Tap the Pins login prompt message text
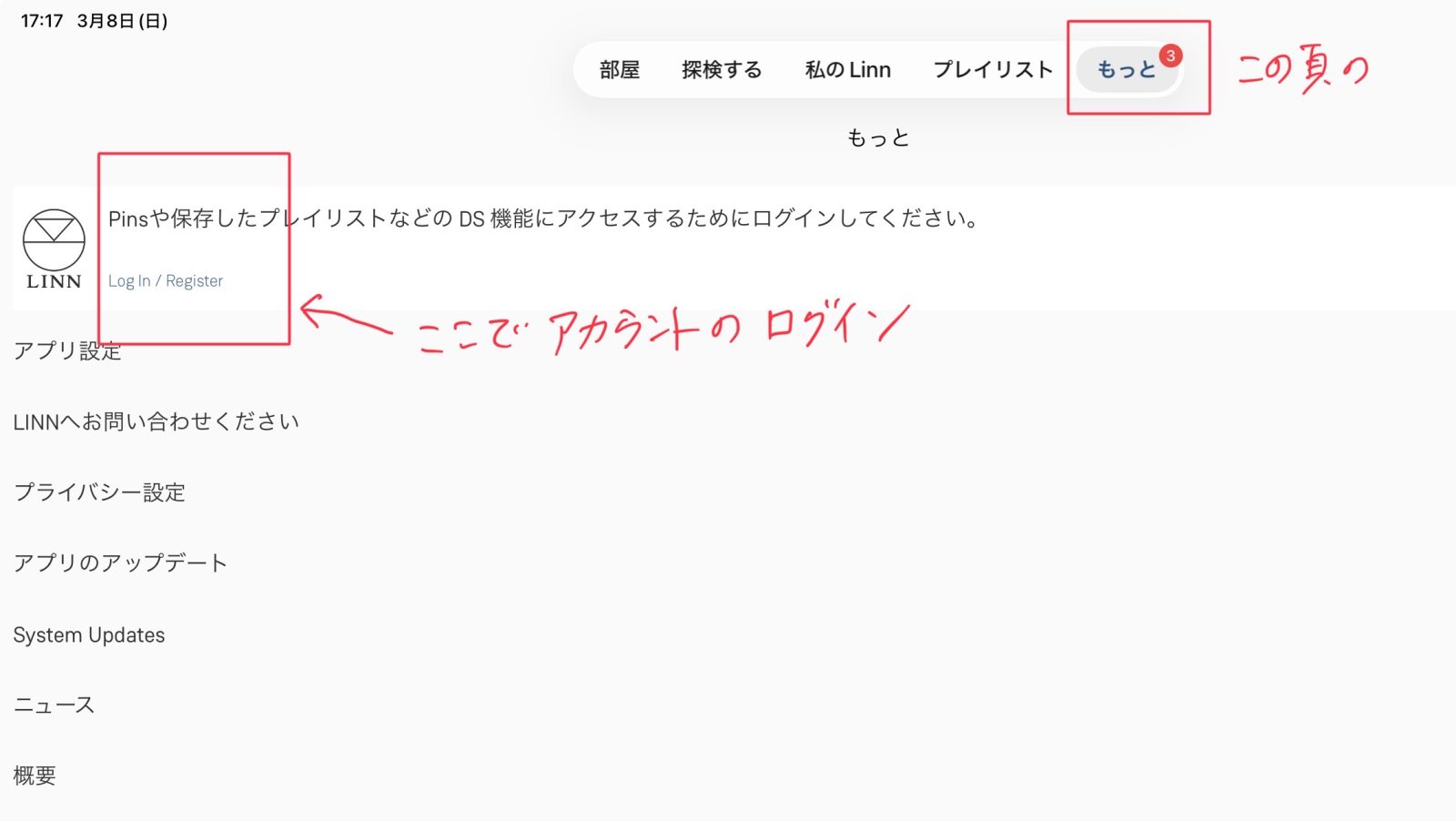Image resolution: width=1456 pixels, height=821 pixels. [543, 219]
